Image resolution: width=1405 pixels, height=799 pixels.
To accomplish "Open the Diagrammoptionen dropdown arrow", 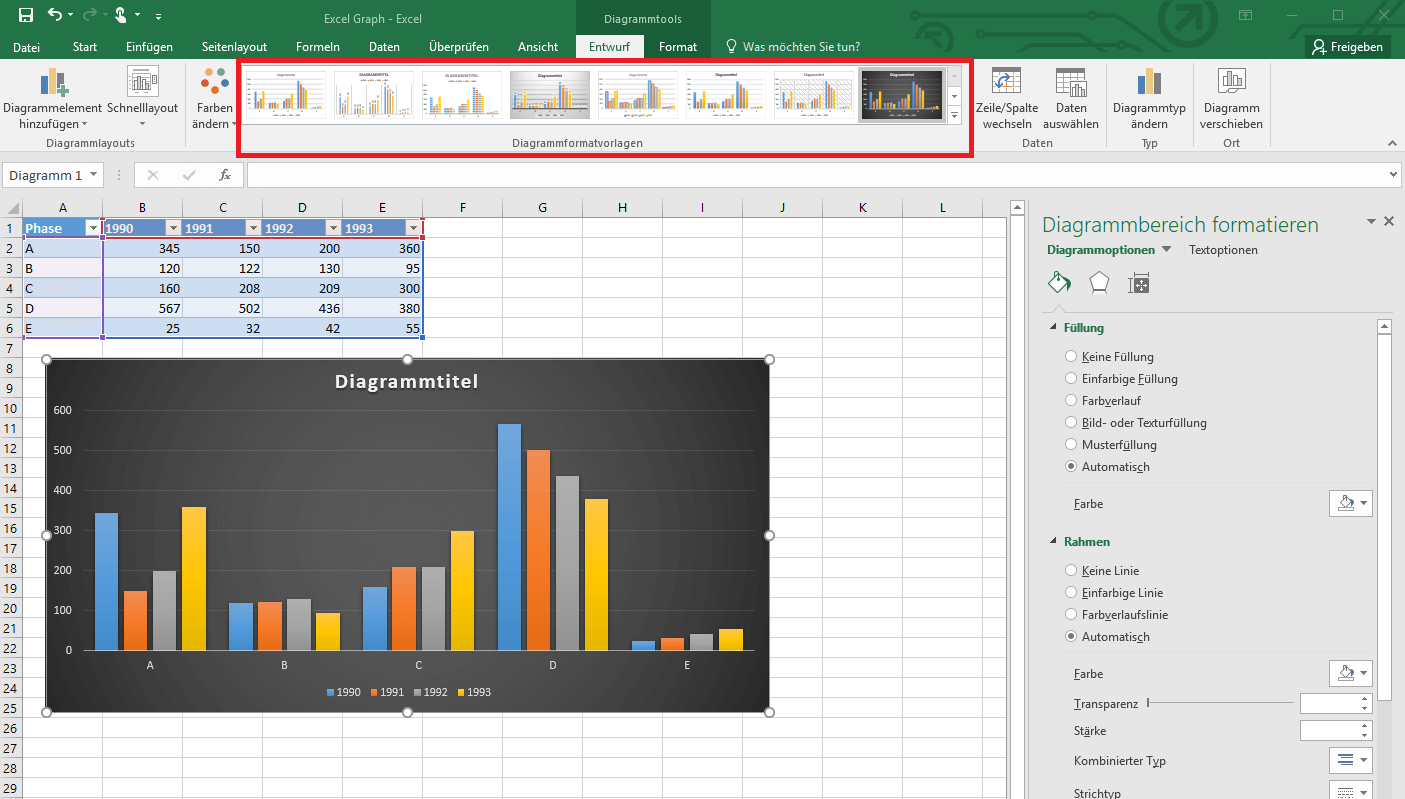I will (1165, 250).
